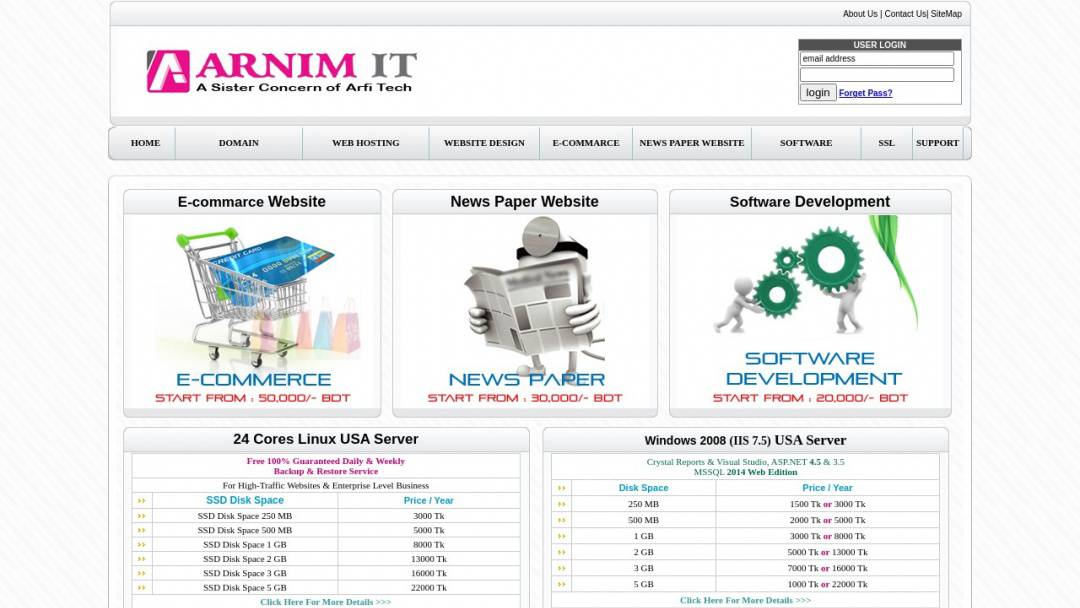Switch to the WEB HOSTING tab

click(x=364, y=142)
